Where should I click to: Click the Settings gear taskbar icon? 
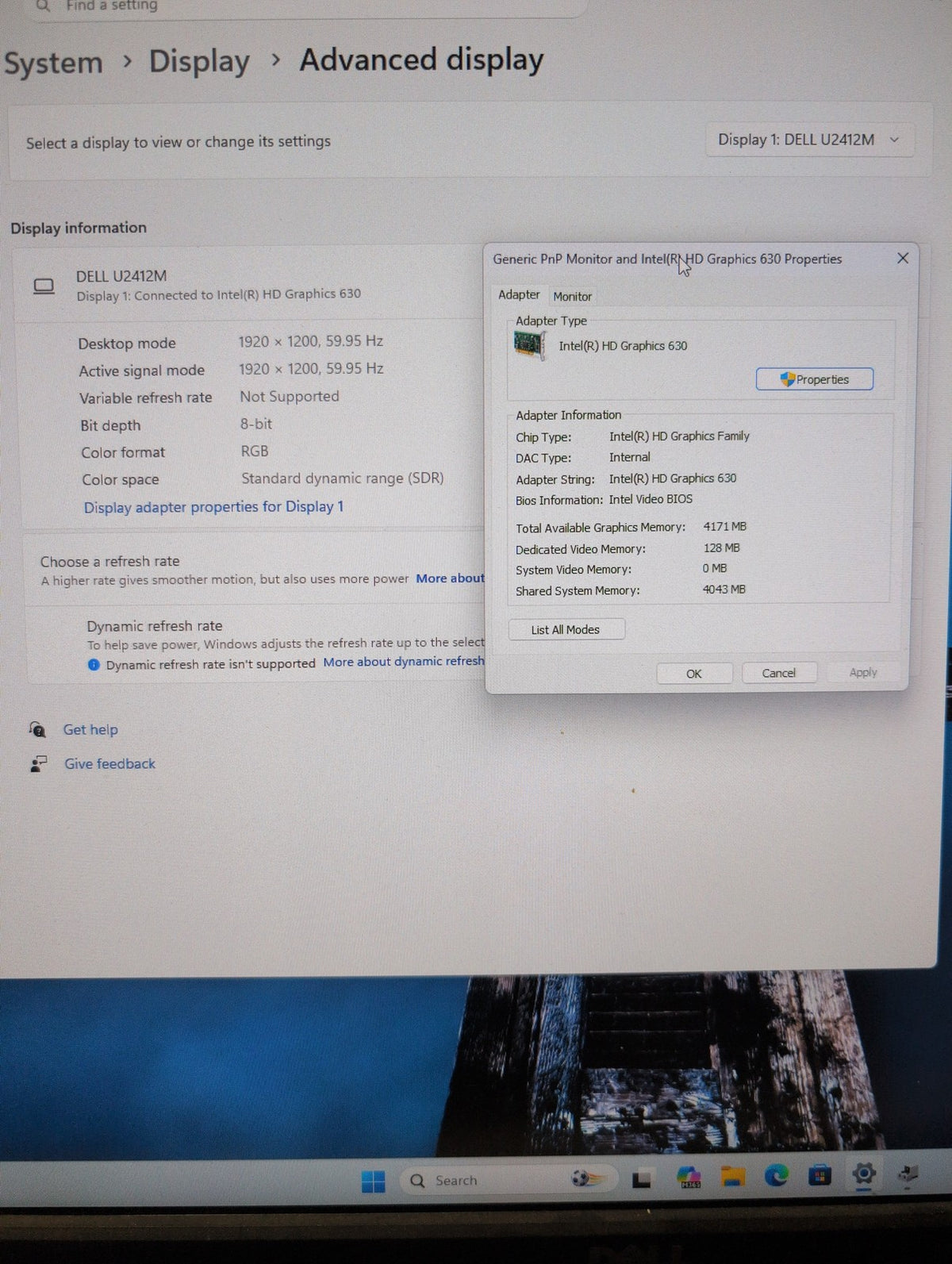coord(864,1173)
